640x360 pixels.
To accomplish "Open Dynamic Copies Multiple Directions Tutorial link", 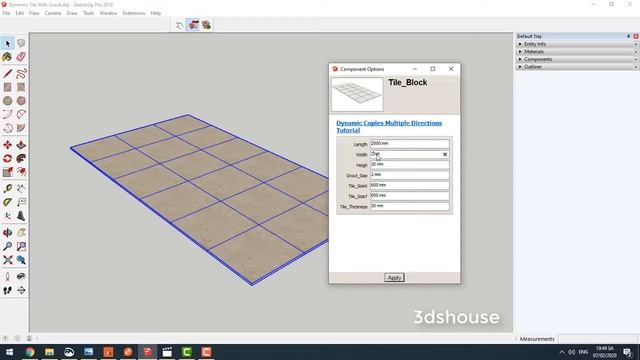I will click(389, 127).
